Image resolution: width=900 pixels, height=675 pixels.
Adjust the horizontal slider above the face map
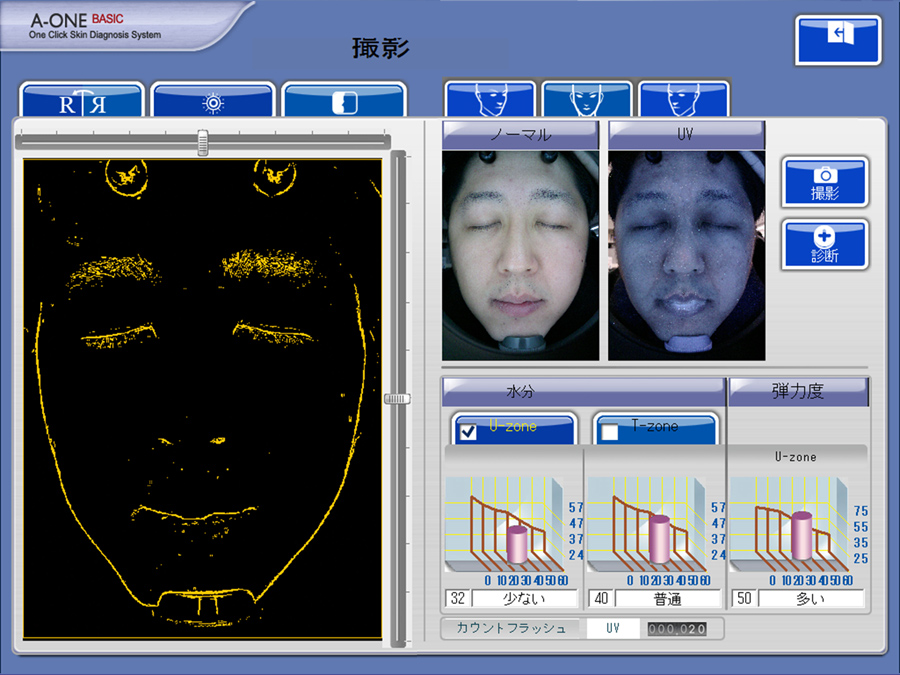(203, 143)
